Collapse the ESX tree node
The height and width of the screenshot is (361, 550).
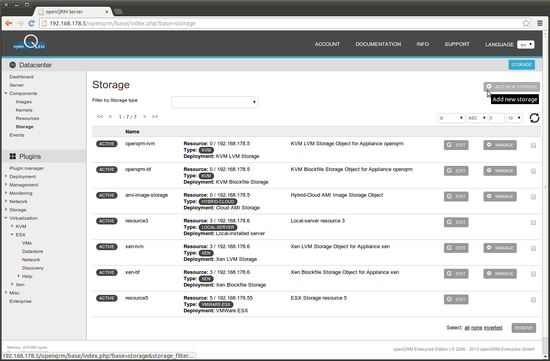click(12, 234)
